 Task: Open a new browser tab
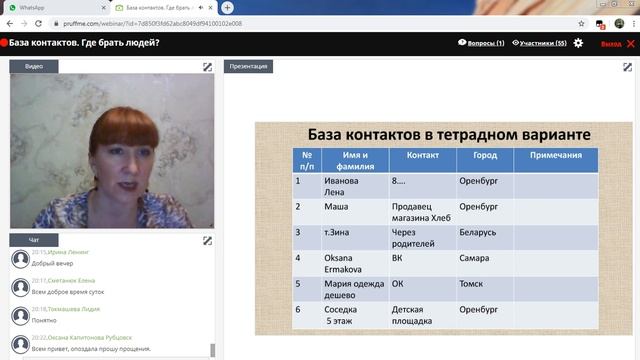(x=227, y=7)
